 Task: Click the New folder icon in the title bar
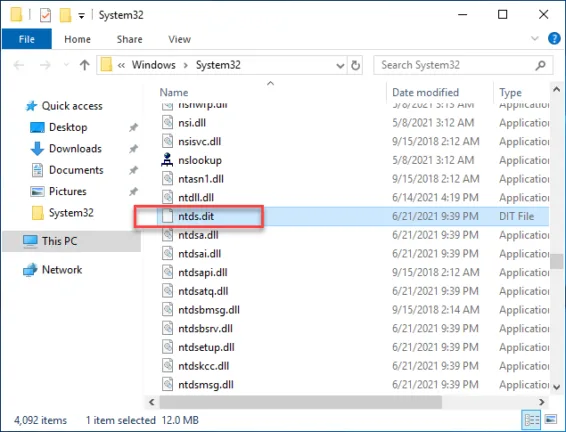pos(65,15)
